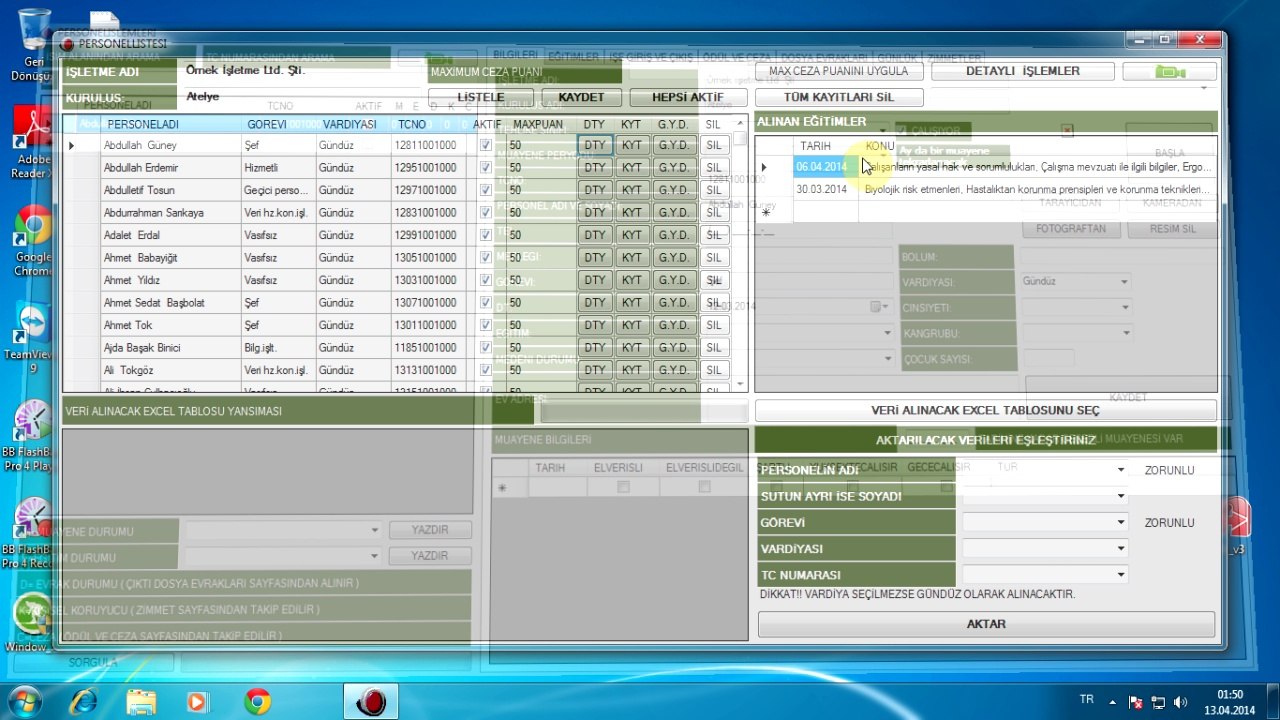Click the HEPSİ AKTİF button
The width and height of the screenshot is (1280, 720).
pyautogui.click(x=688, y=97)
